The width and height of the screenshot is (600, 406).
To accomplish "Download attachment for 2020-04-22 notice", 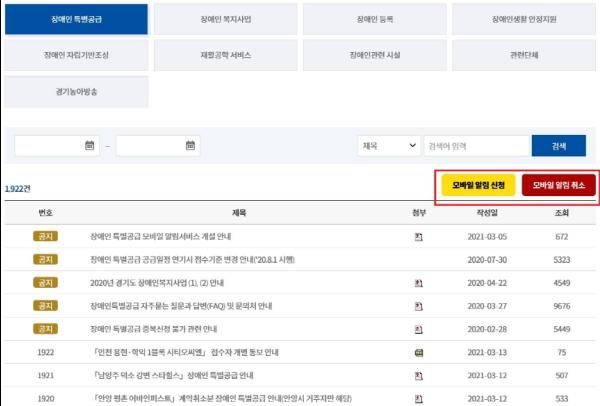I will 419,283.
